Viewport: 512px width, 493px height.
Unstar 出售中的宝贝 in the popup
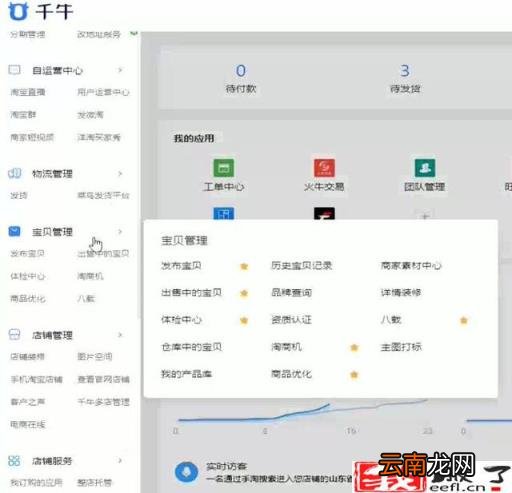(x=244, y=293)
